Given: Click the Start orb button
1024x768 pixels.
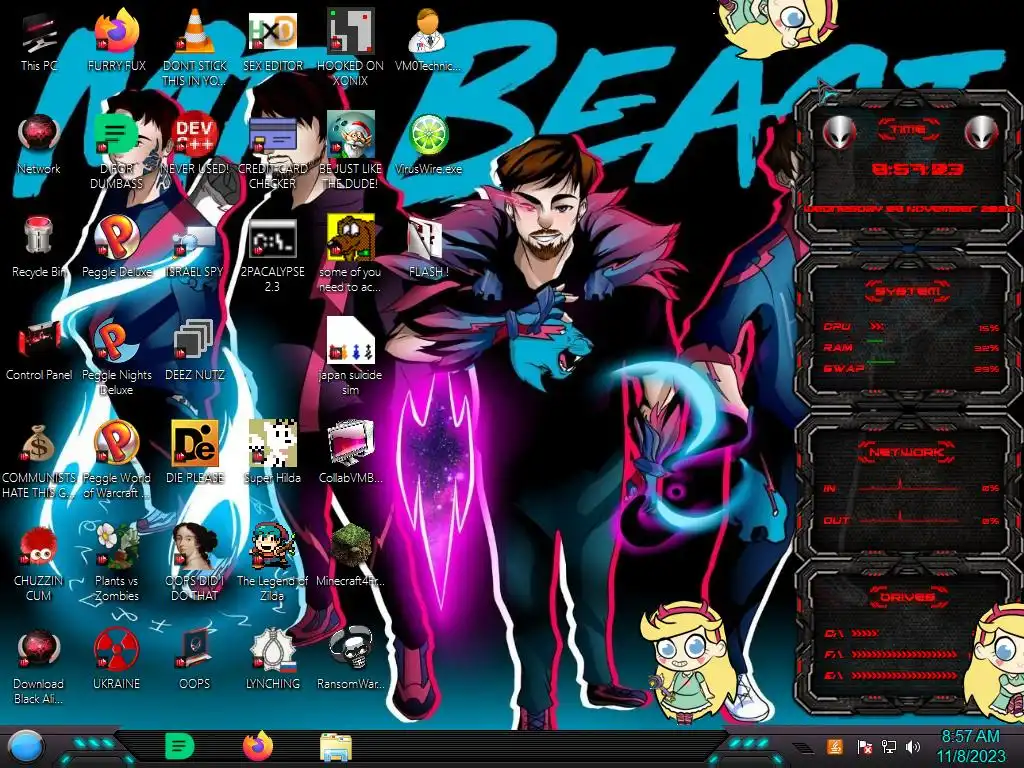Looking at the screenshot, I should click(x=25, y=746).
